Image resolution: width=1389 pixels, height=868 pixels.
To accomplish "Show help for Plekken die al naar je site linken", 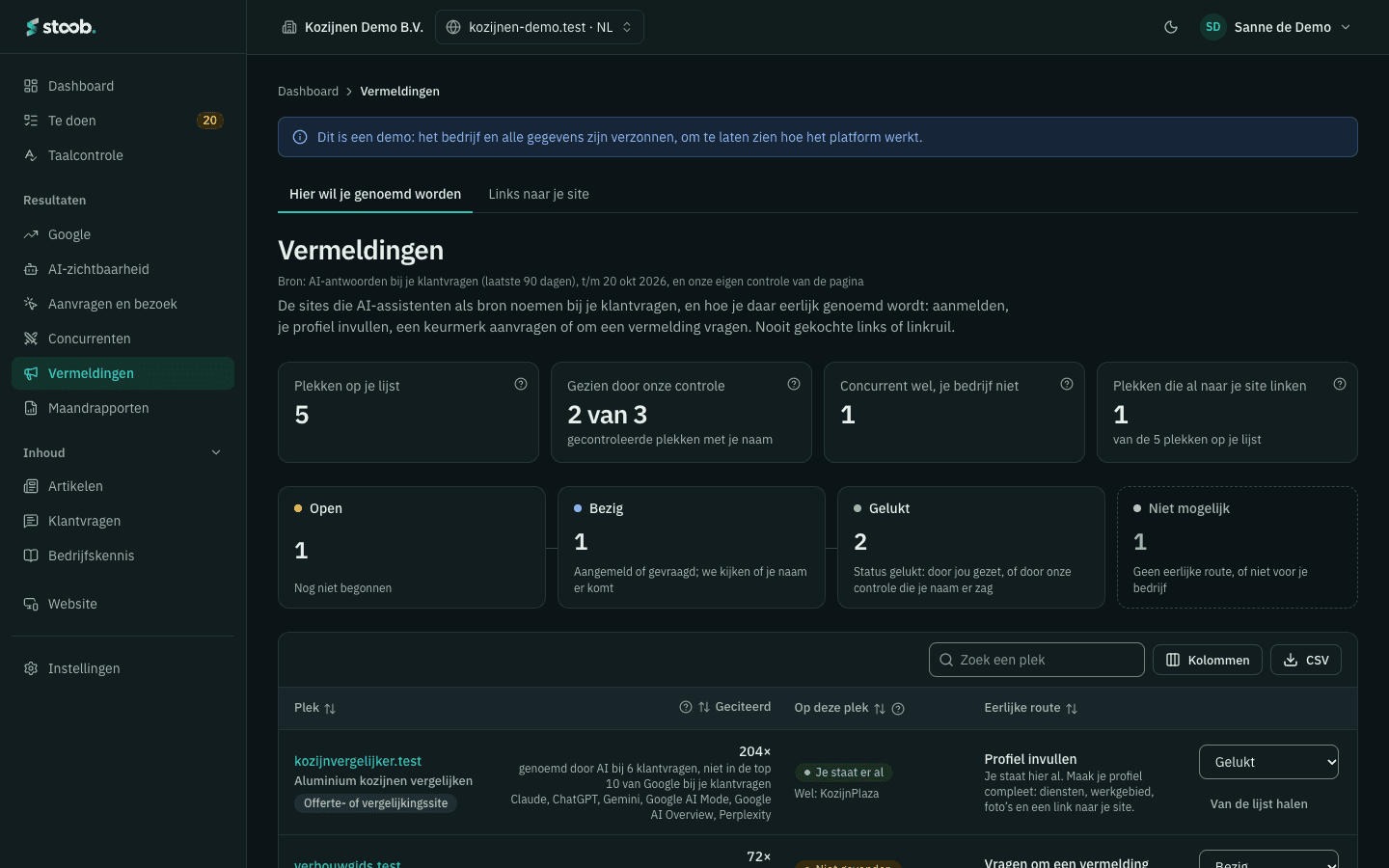I will (1340, 384).
